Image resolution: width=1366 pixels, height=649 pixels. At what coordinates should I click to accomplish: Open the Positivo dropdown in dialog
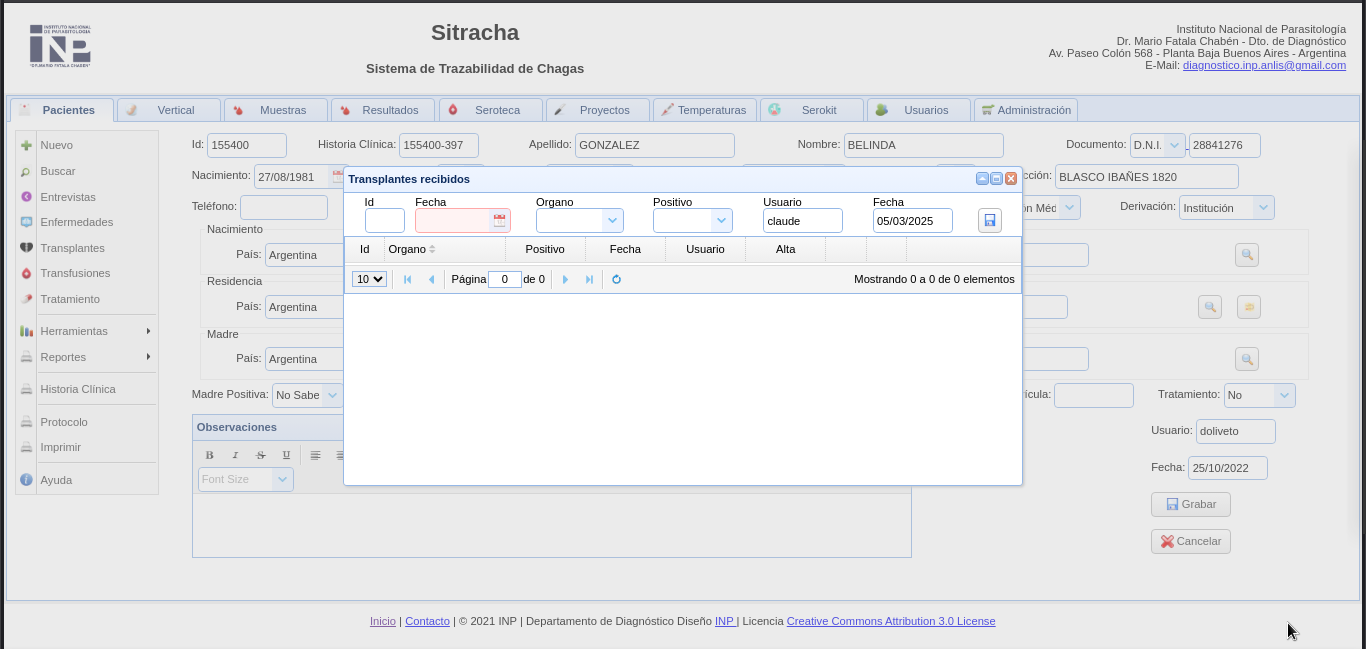720,221
